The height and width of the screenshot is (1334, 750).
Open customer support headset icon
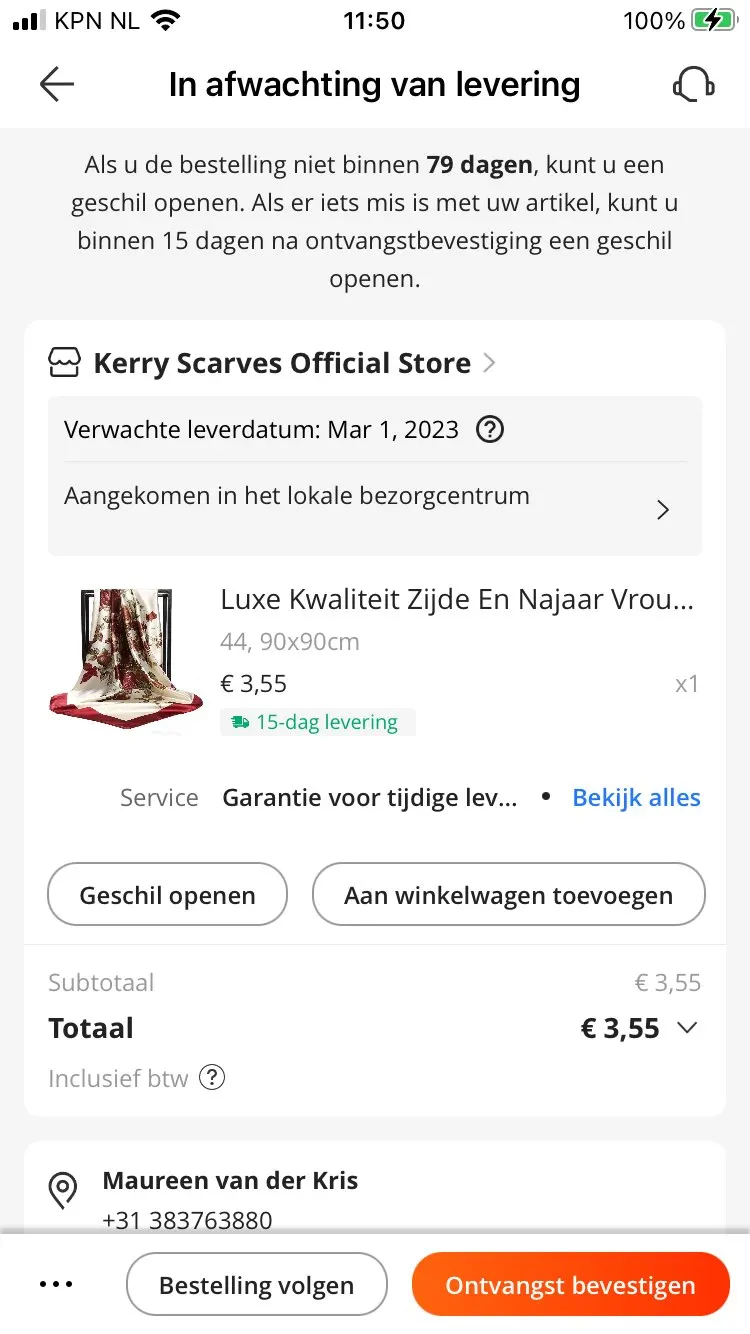(693, 85)
